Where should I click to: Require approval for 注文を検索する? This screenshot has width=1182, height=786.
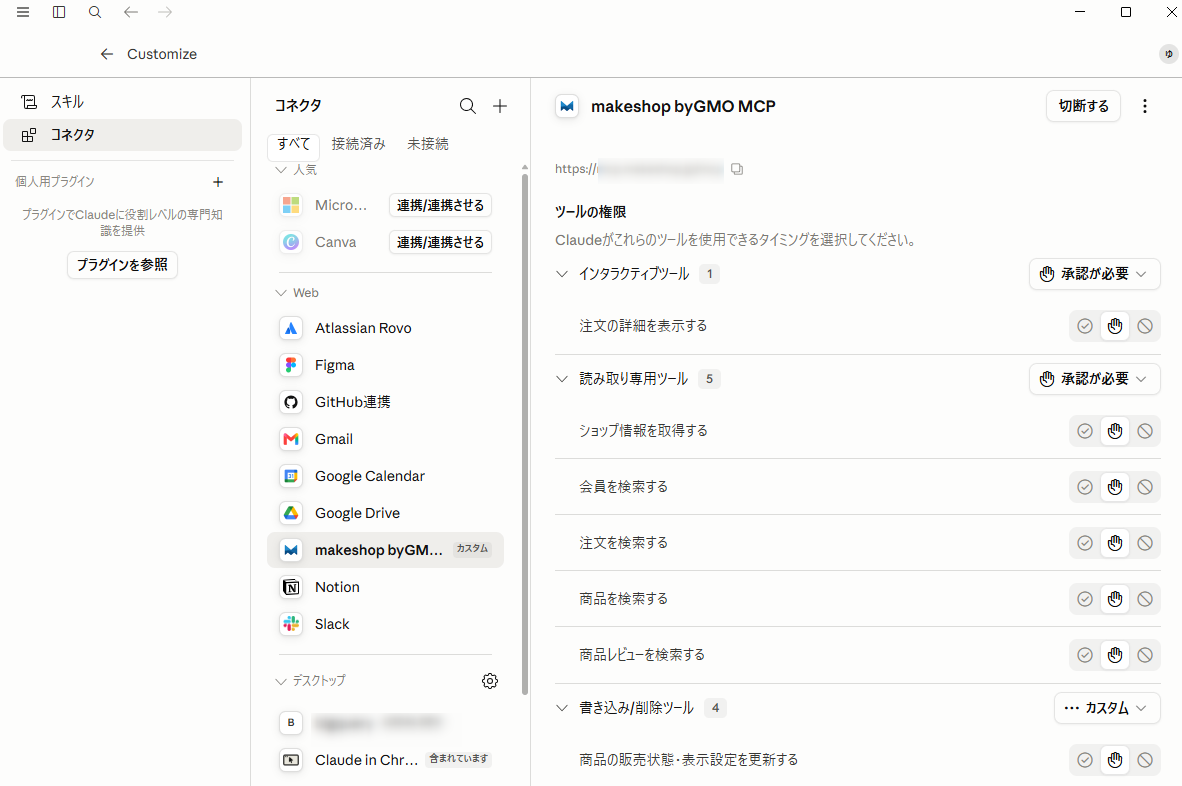tap(1115, 543)
